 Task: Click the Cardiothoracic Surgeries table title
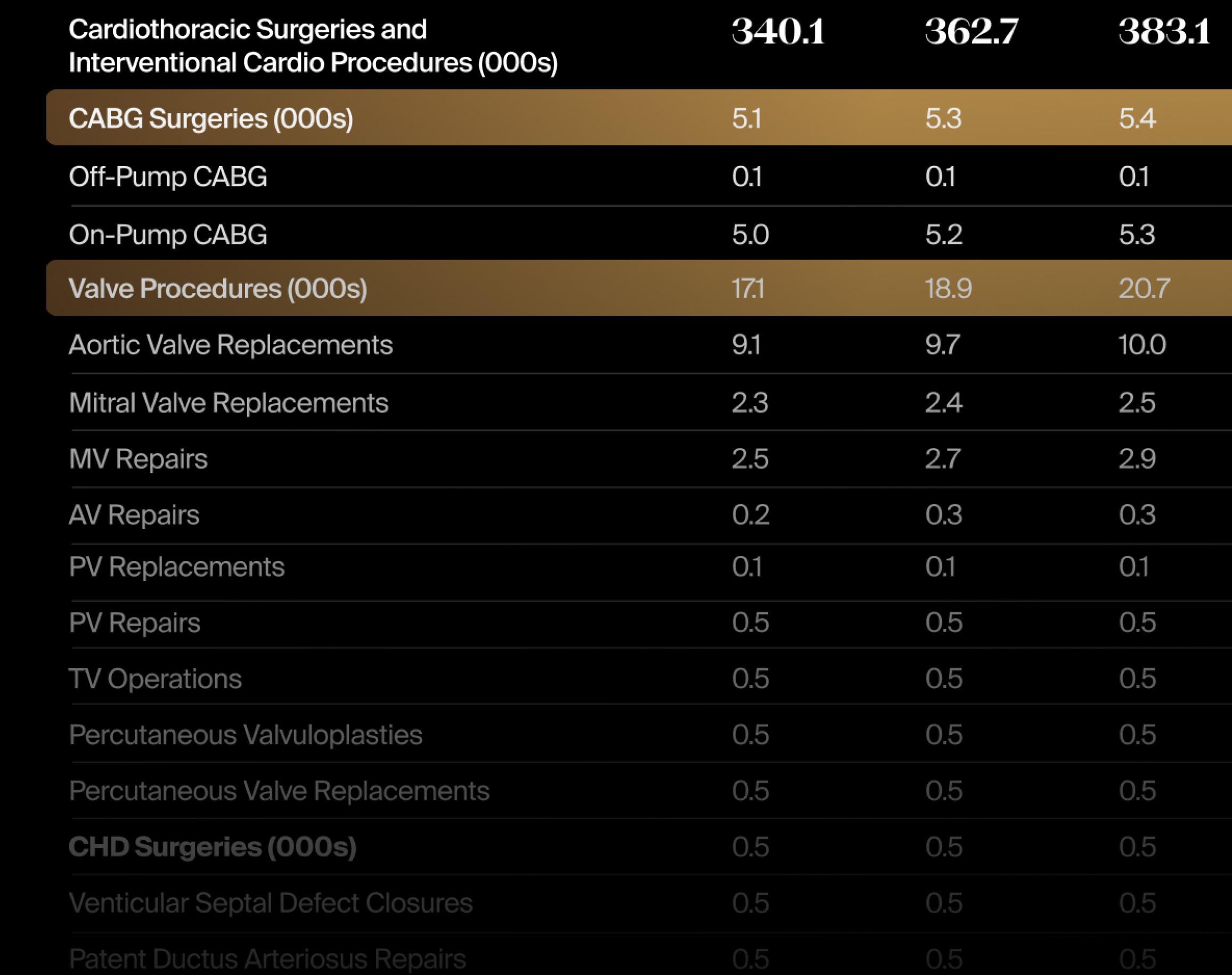[313, 46]
